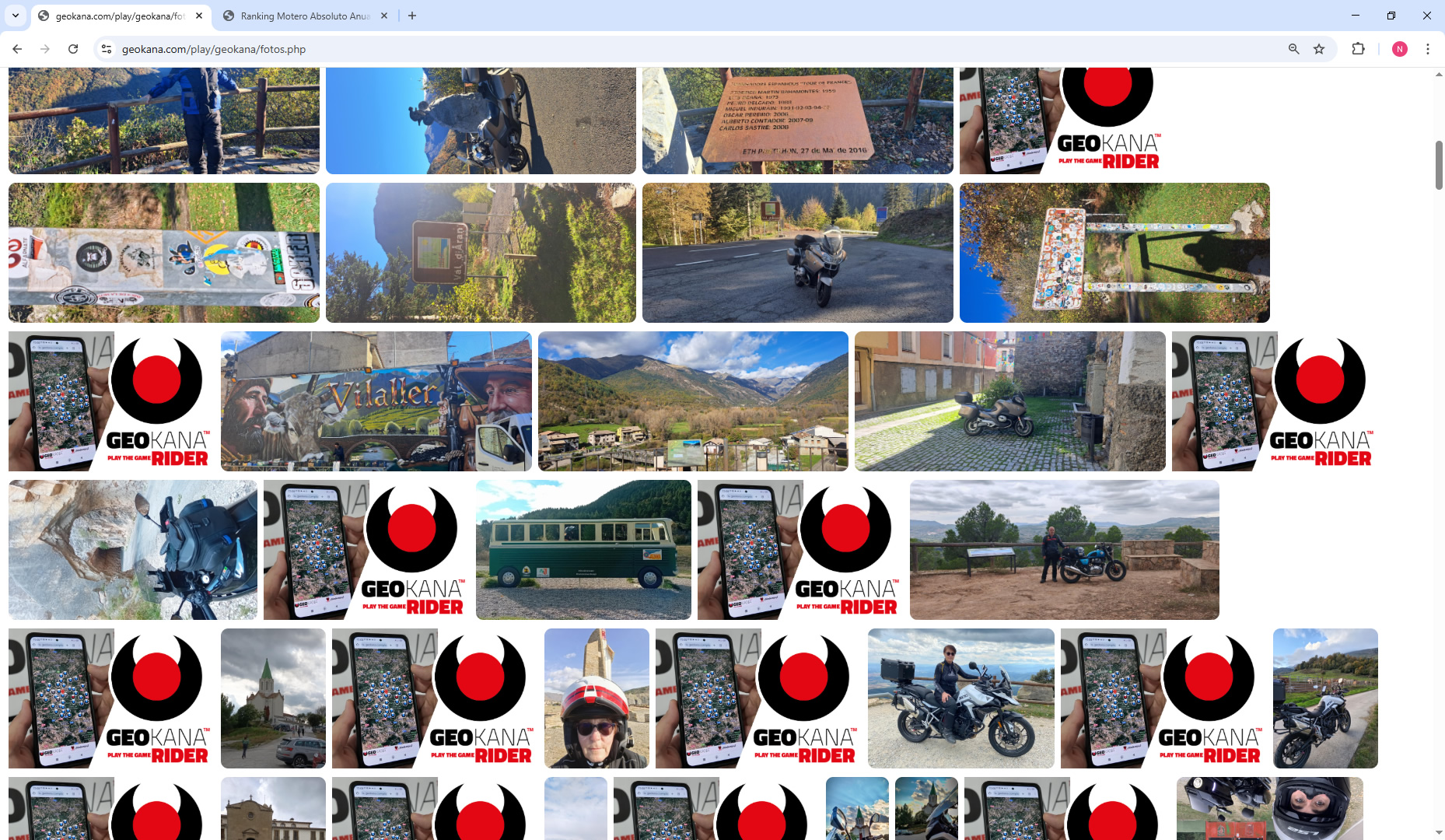Click the browser back arrow
This screenshot has height=840, width=1445.
(x=17, y=49)
